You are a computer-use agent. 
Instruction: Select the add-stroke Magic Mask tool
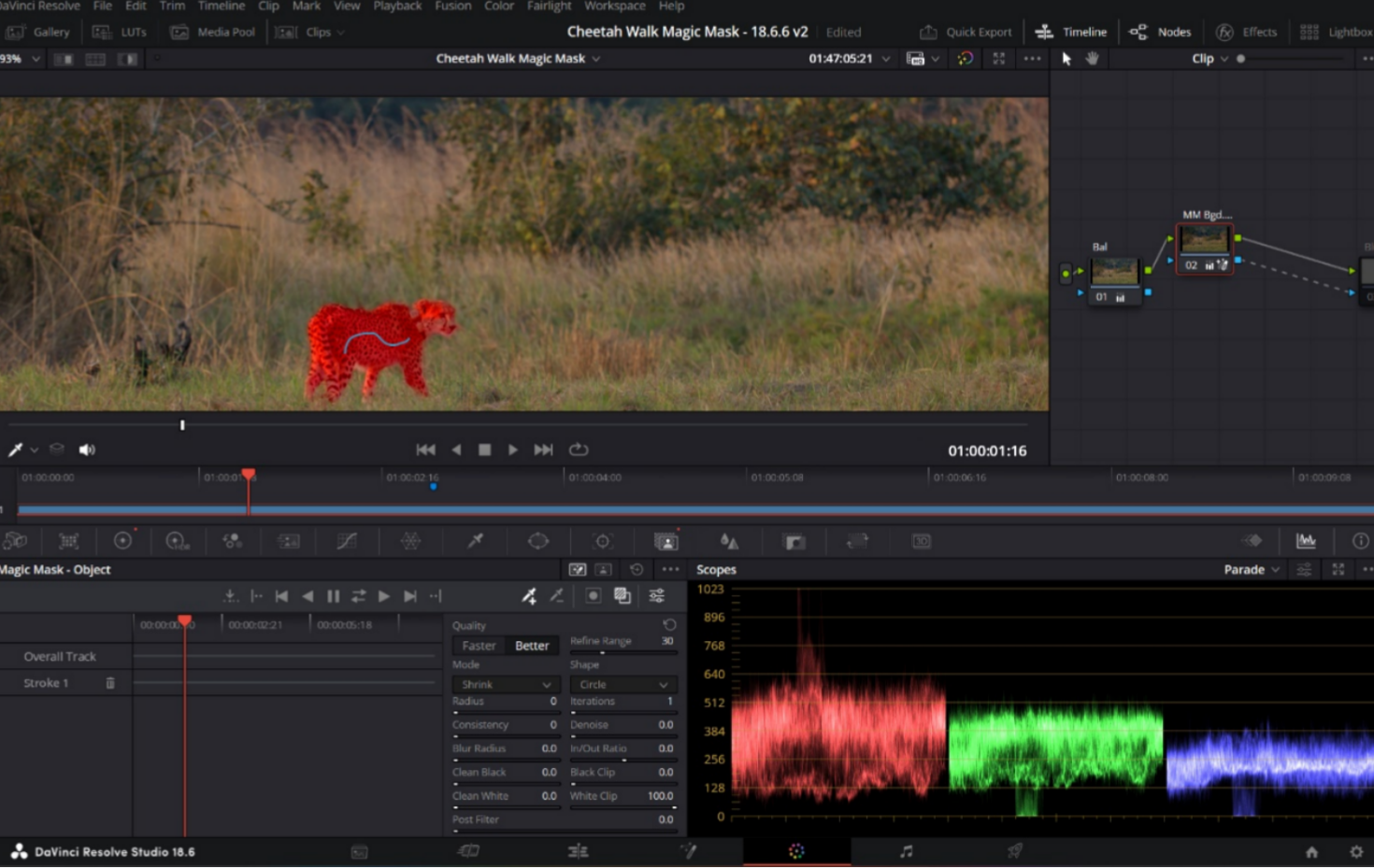coord(529,596)
